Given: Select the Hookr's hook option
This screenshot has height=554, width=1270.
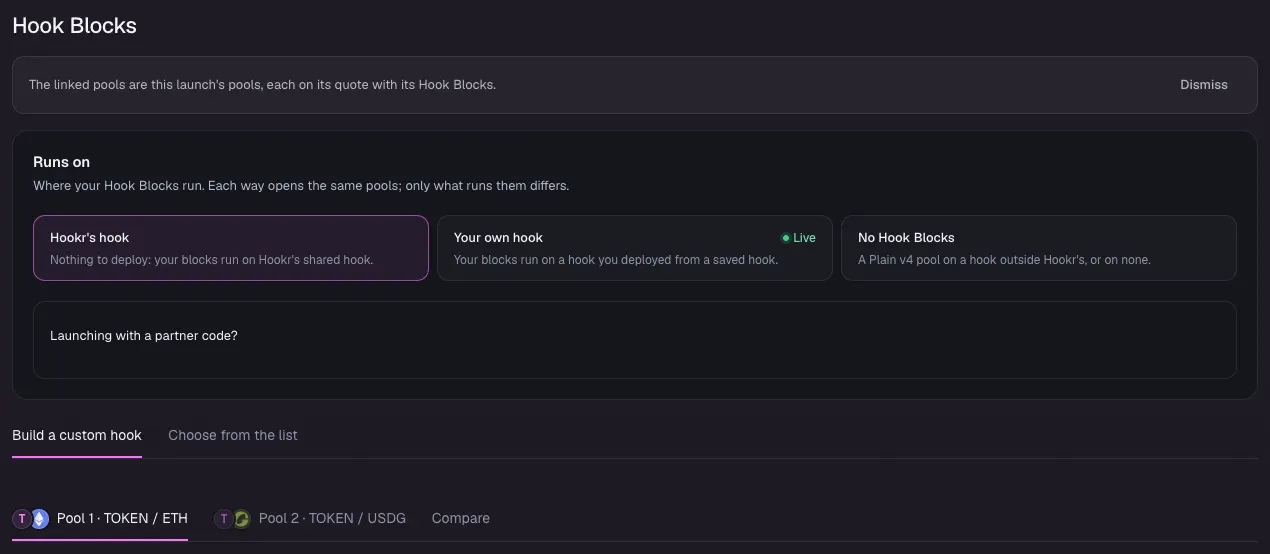Looking at the screenshot, I should (231, 248).
